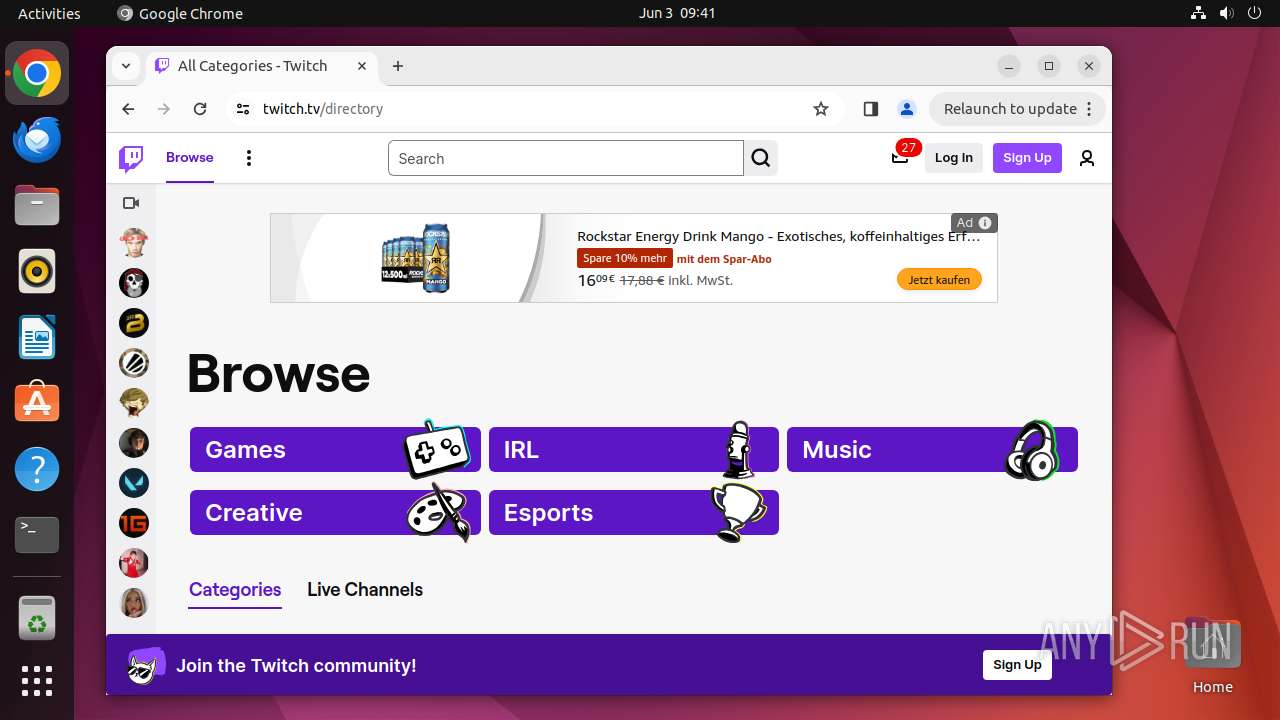The width and height of the screenshot is (1280, 720).
Task: Open the notifications inbox with 27 badge
Action: [902, 156]
